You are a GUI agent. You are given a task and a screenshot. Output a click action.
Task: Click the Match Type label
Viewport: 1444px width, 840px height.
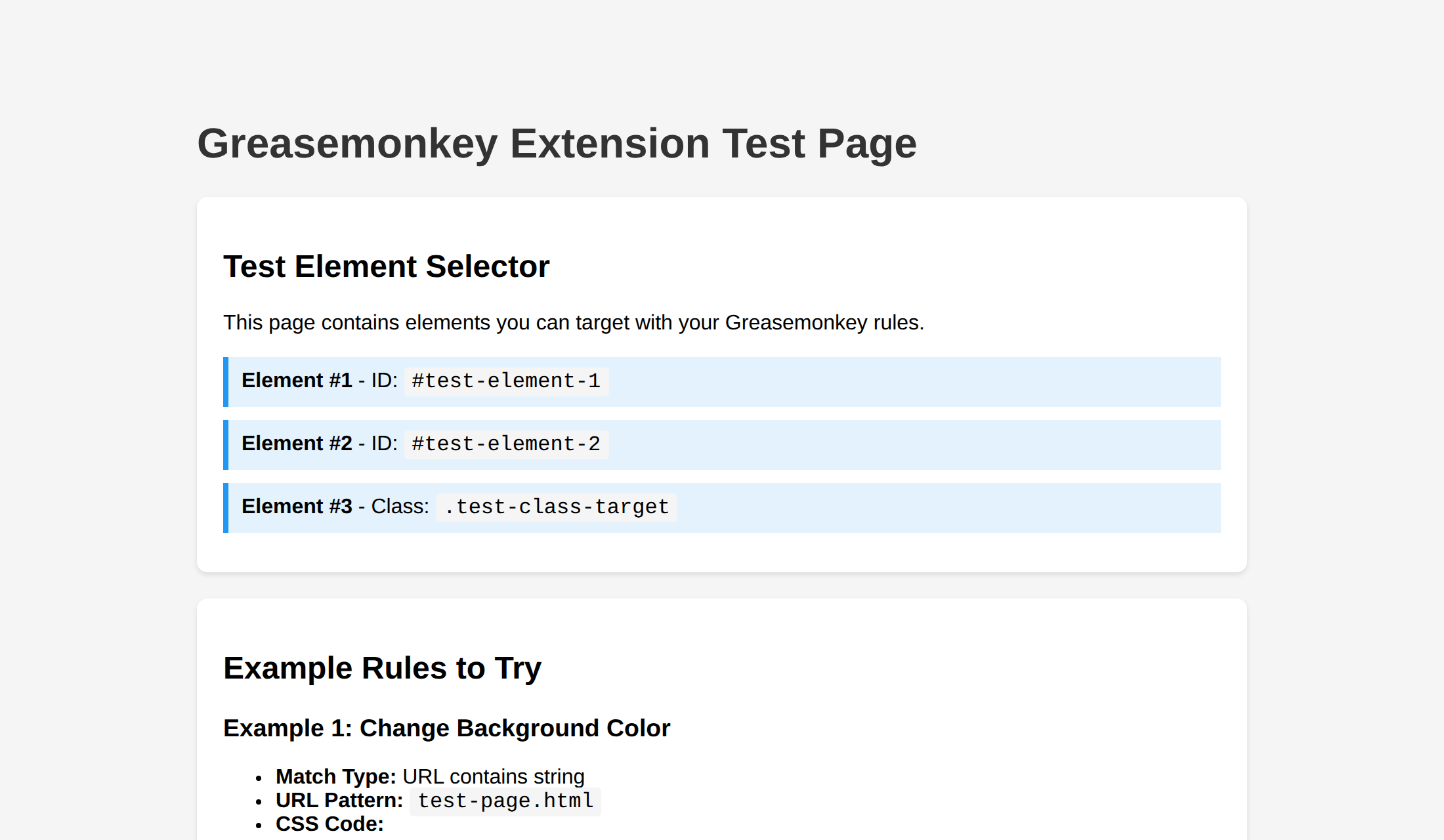coord(336,777)
